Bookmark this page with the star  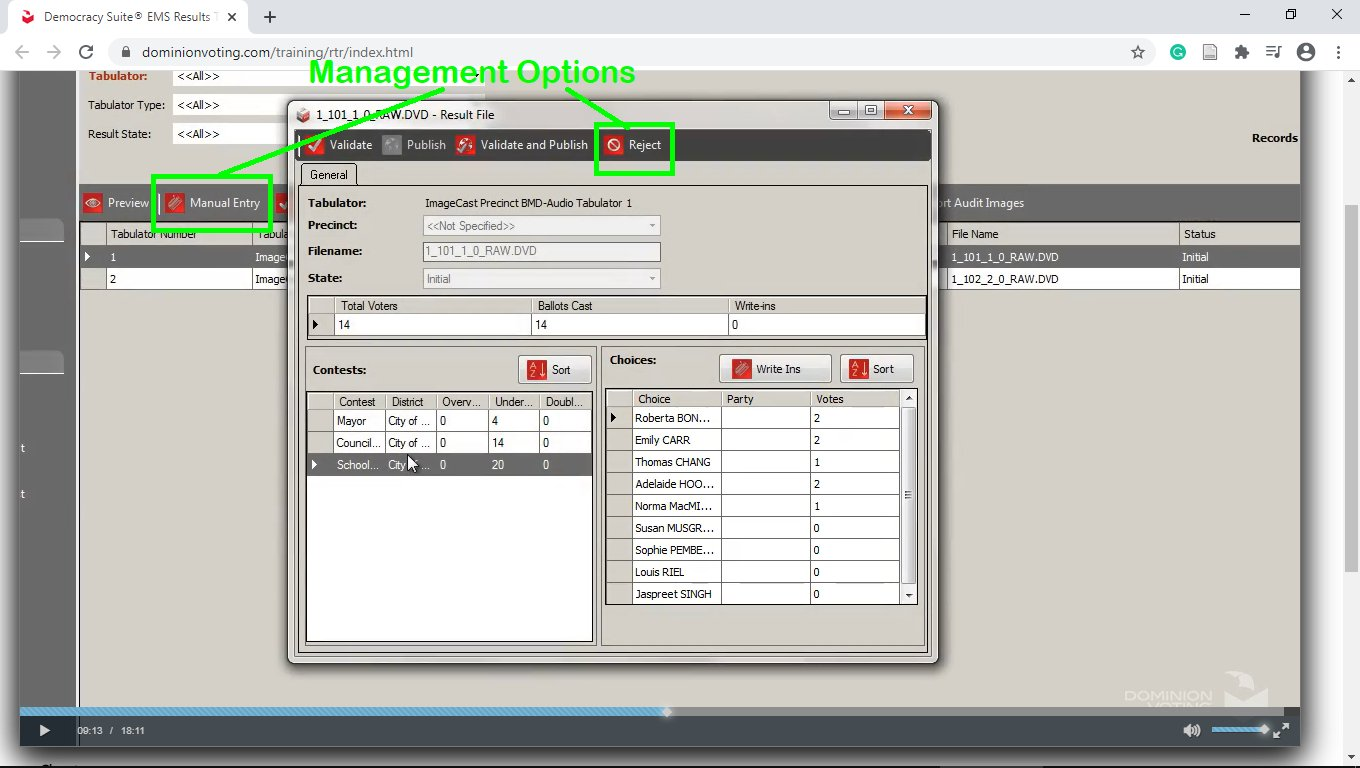pos(1138,52)
